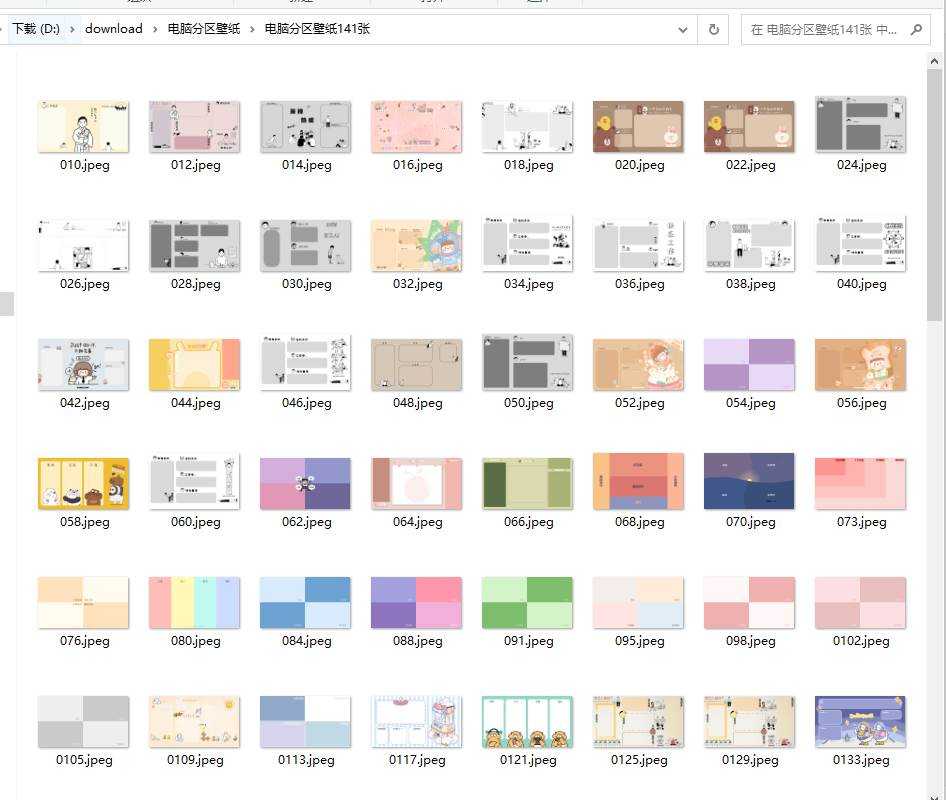
Task: Click the refresh icon beside address bar
Action: [x=712, y=29]
